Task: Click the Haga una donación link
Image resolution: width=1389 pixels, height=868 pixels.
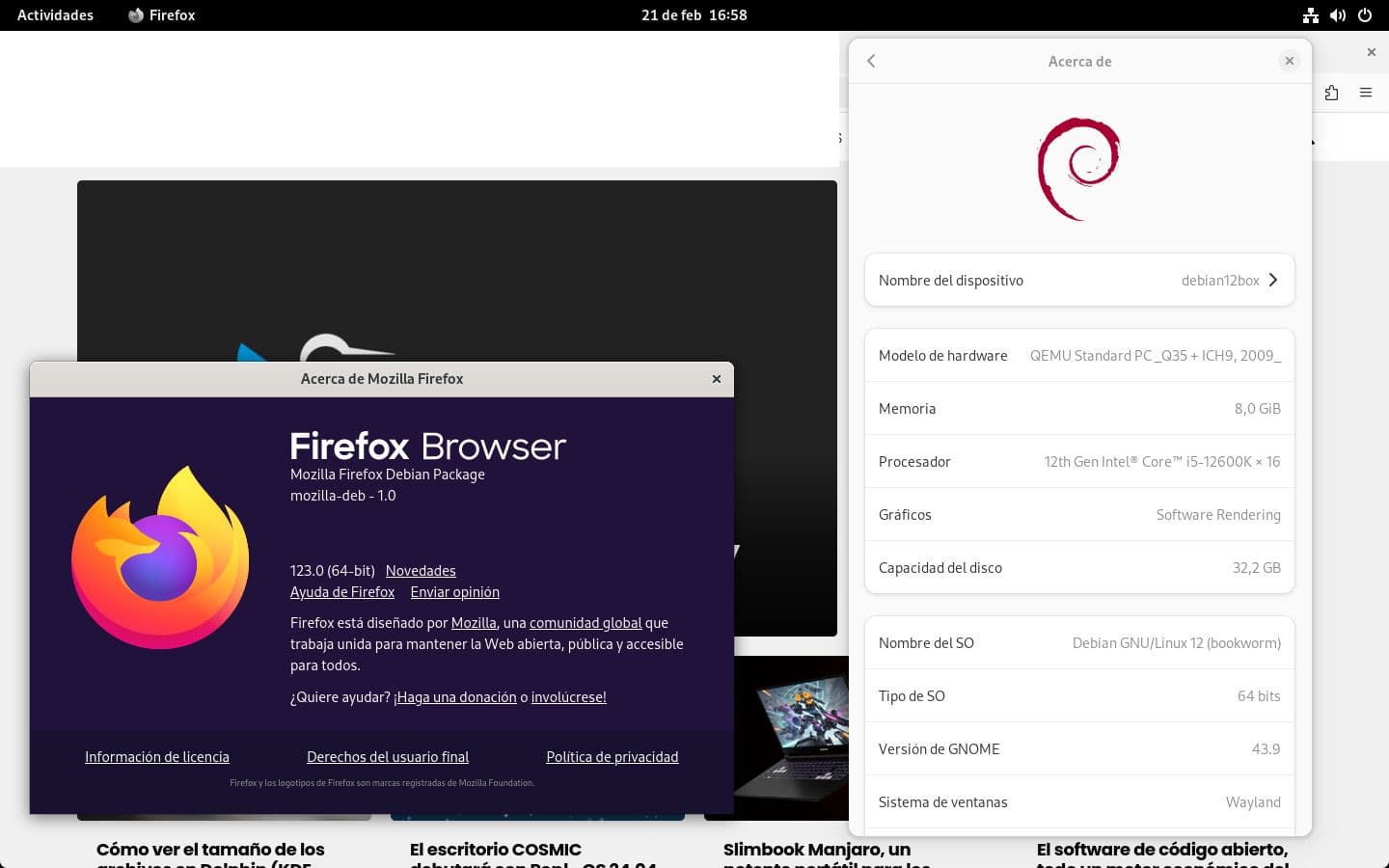Action: [455, 697]
